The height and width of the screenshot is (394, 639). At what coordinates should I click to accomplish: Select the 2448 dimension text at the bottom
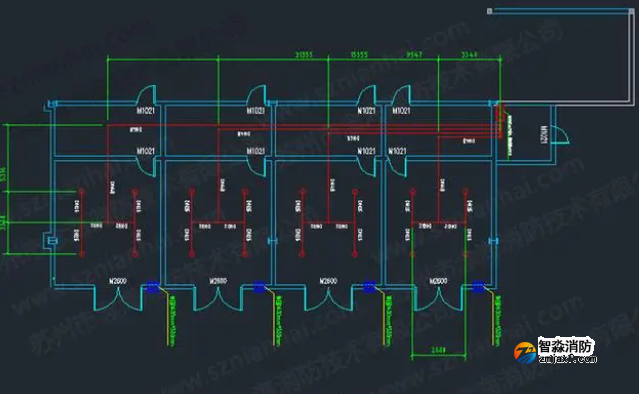click(x=438, y=350)
